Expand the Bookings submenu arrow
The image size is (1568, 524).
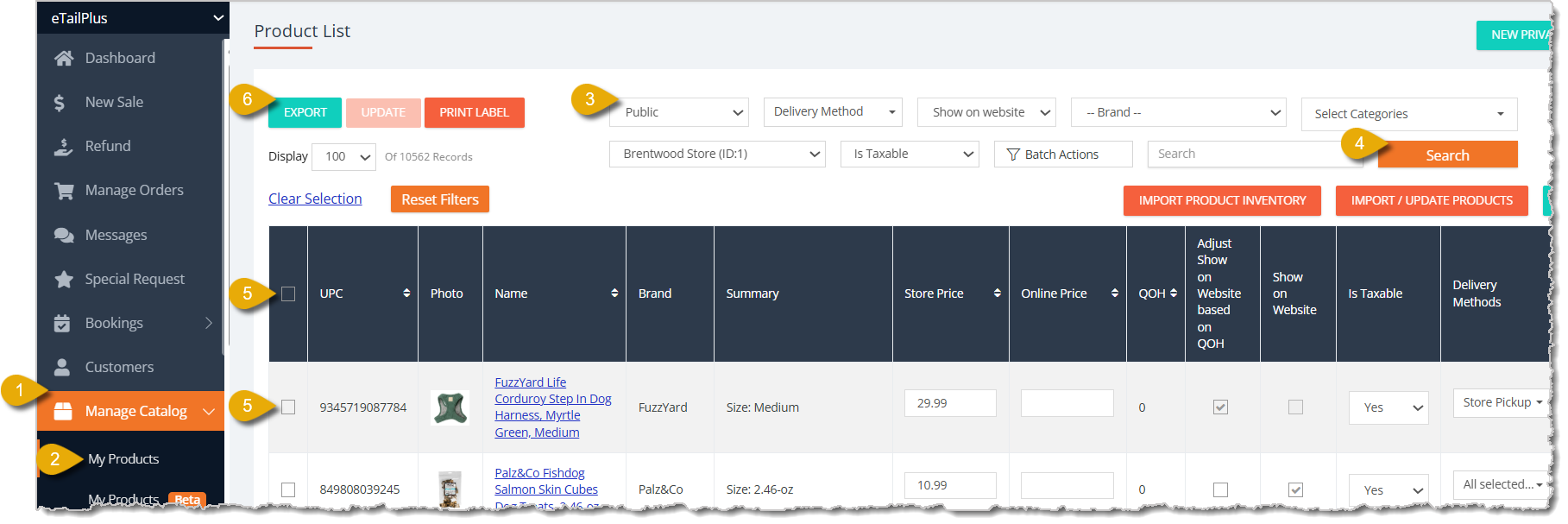point(208,323)
